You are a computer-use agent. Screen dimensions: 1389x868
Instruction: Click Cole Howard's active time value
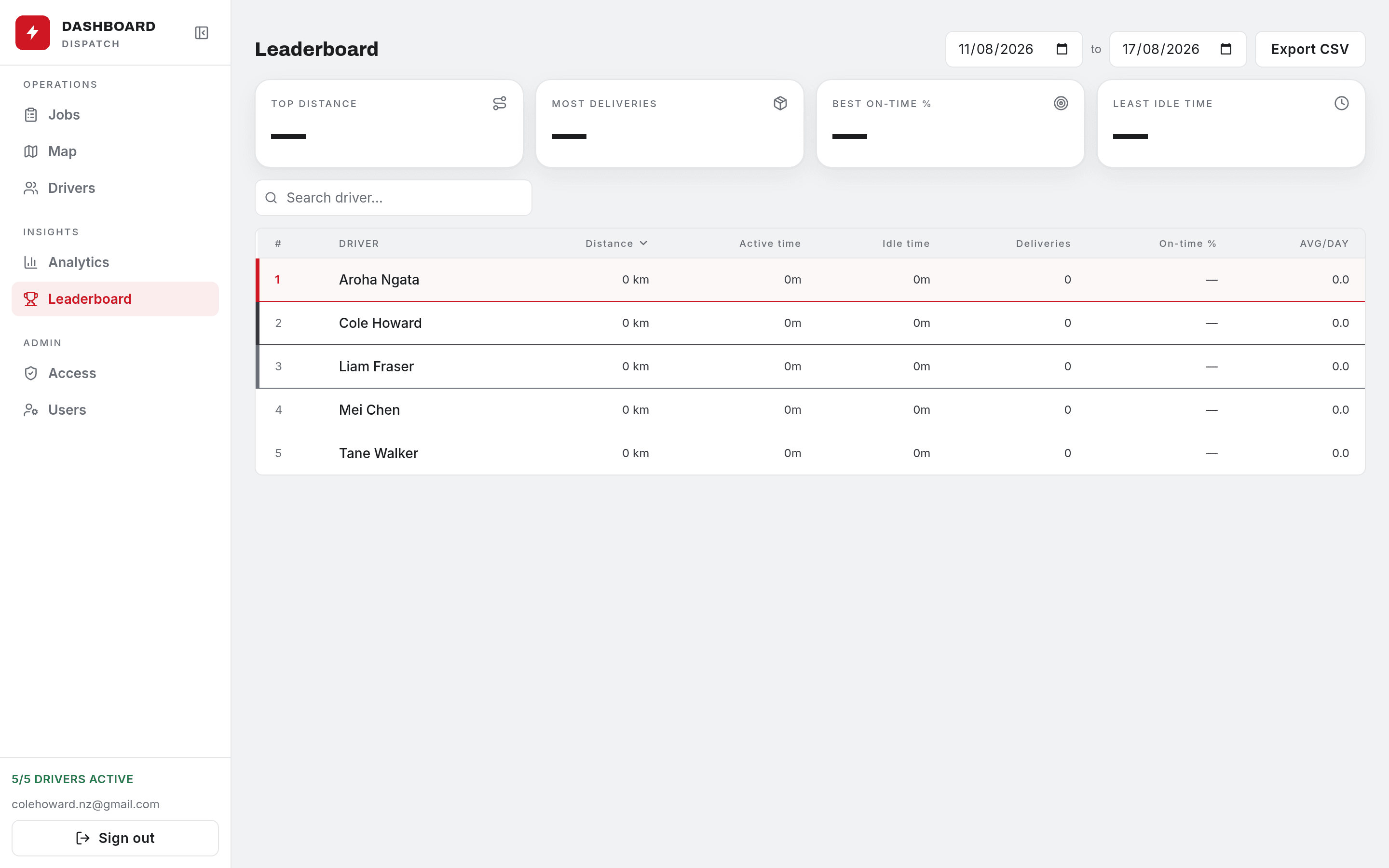793,323
